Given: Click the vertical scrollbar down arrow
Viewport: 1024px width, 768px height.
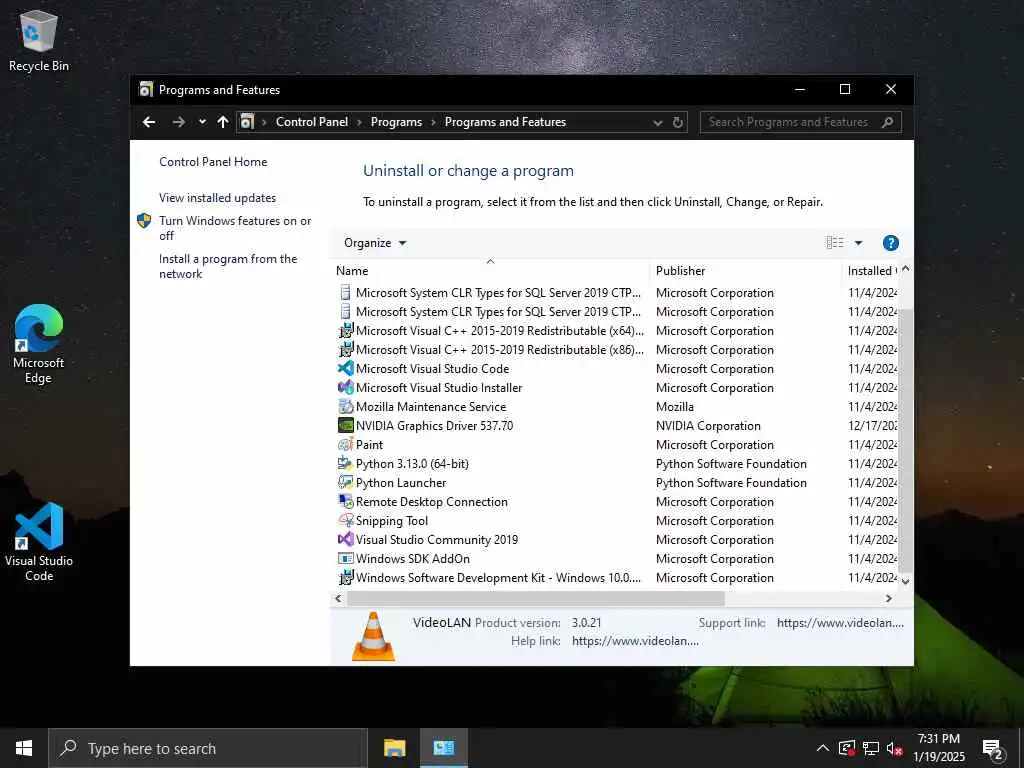Looking at the screenshot, I should [905, 581].
